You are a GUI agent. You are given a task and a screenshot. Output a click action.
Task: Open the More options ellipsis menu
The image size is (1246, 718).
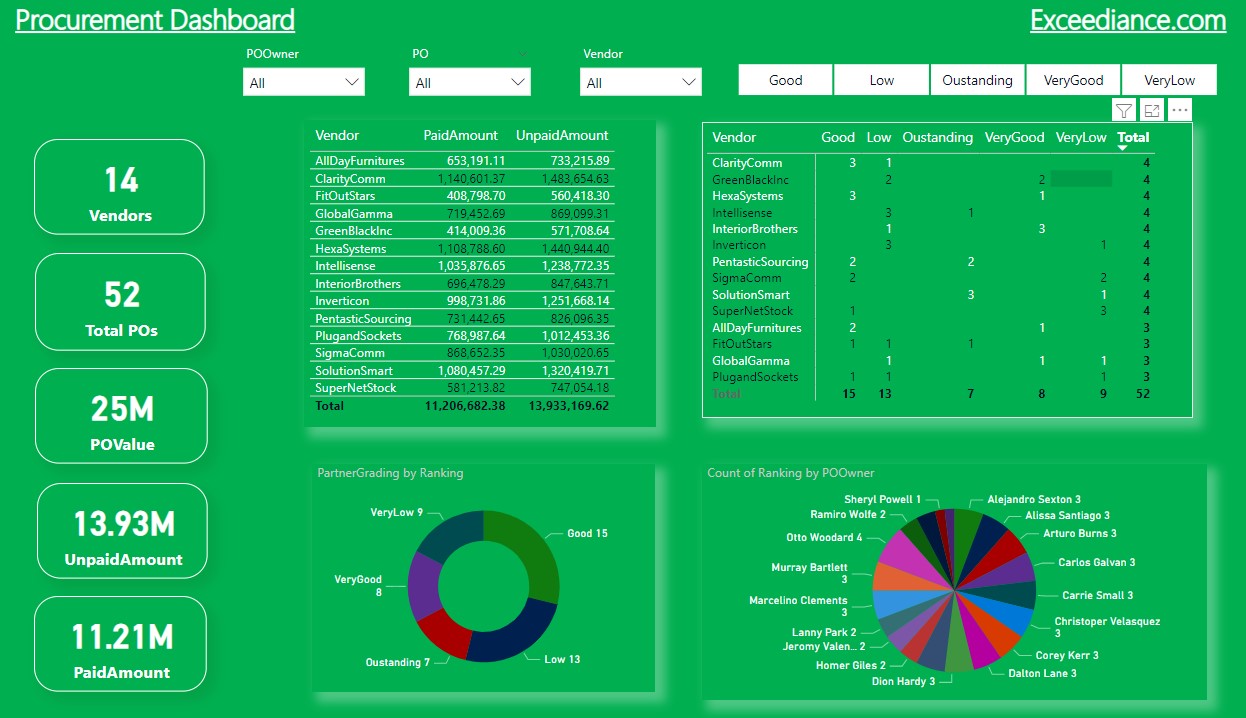pos(1179,110)
